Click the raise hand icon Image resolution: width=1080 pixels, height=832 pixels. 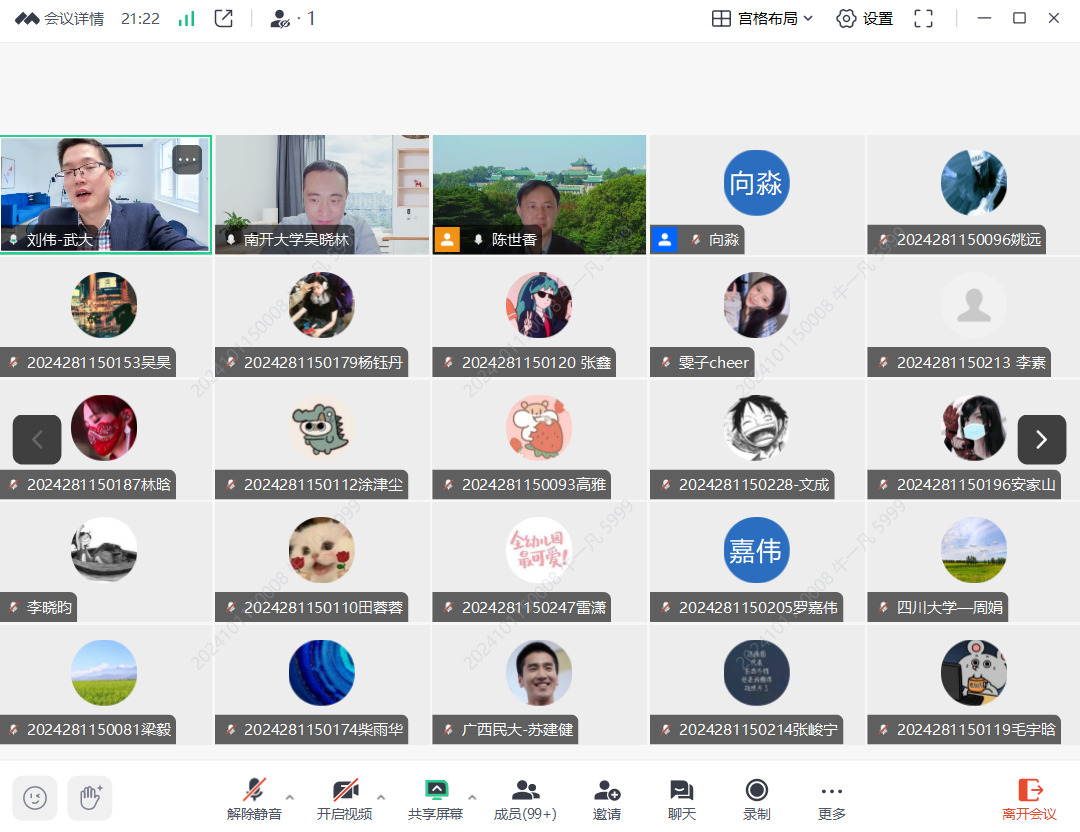(90, 798)
